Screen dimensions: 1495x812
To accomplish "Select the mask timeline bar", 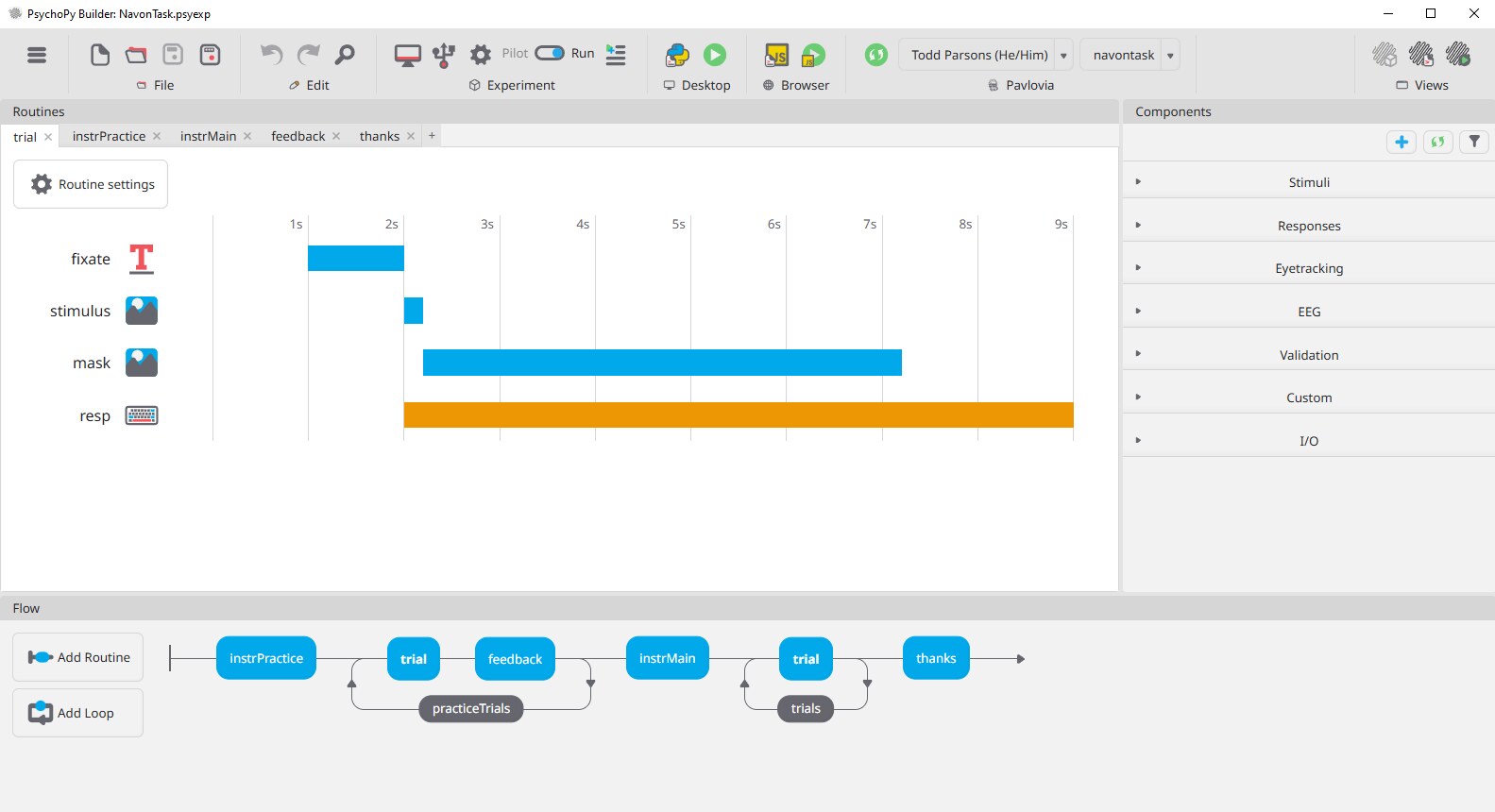I will (x=662, y=363).
